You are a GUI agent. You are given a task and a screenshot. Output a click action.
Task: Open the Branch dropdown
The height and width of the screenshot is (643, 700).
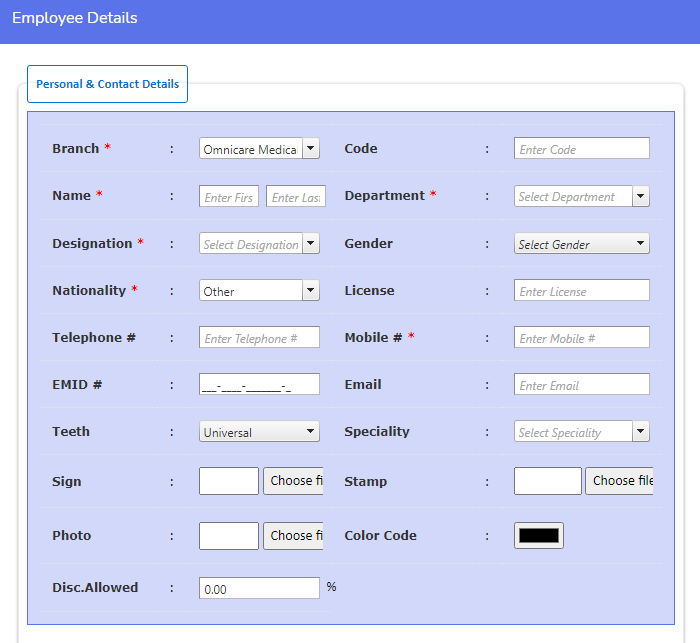(x=259, y=149)
